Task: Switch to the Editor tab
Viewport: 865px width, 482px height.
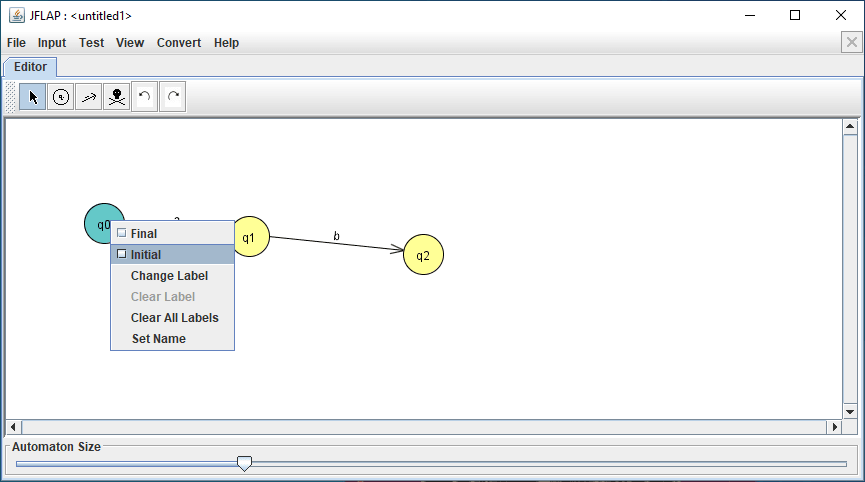Action: click(30, 67)
